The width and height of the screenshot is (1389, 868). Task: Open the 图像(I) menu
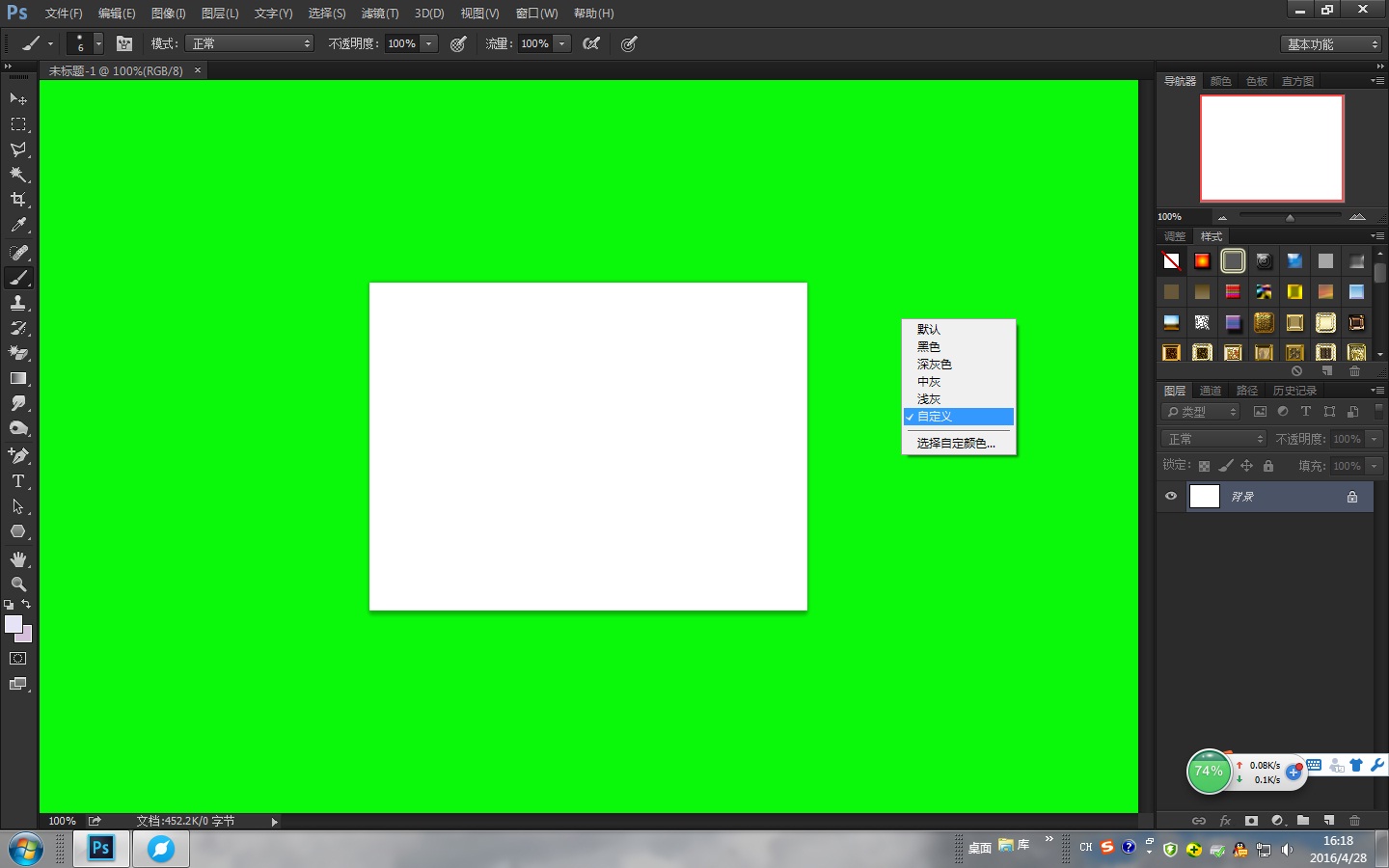pyautogui.click(x=168, y=14)
